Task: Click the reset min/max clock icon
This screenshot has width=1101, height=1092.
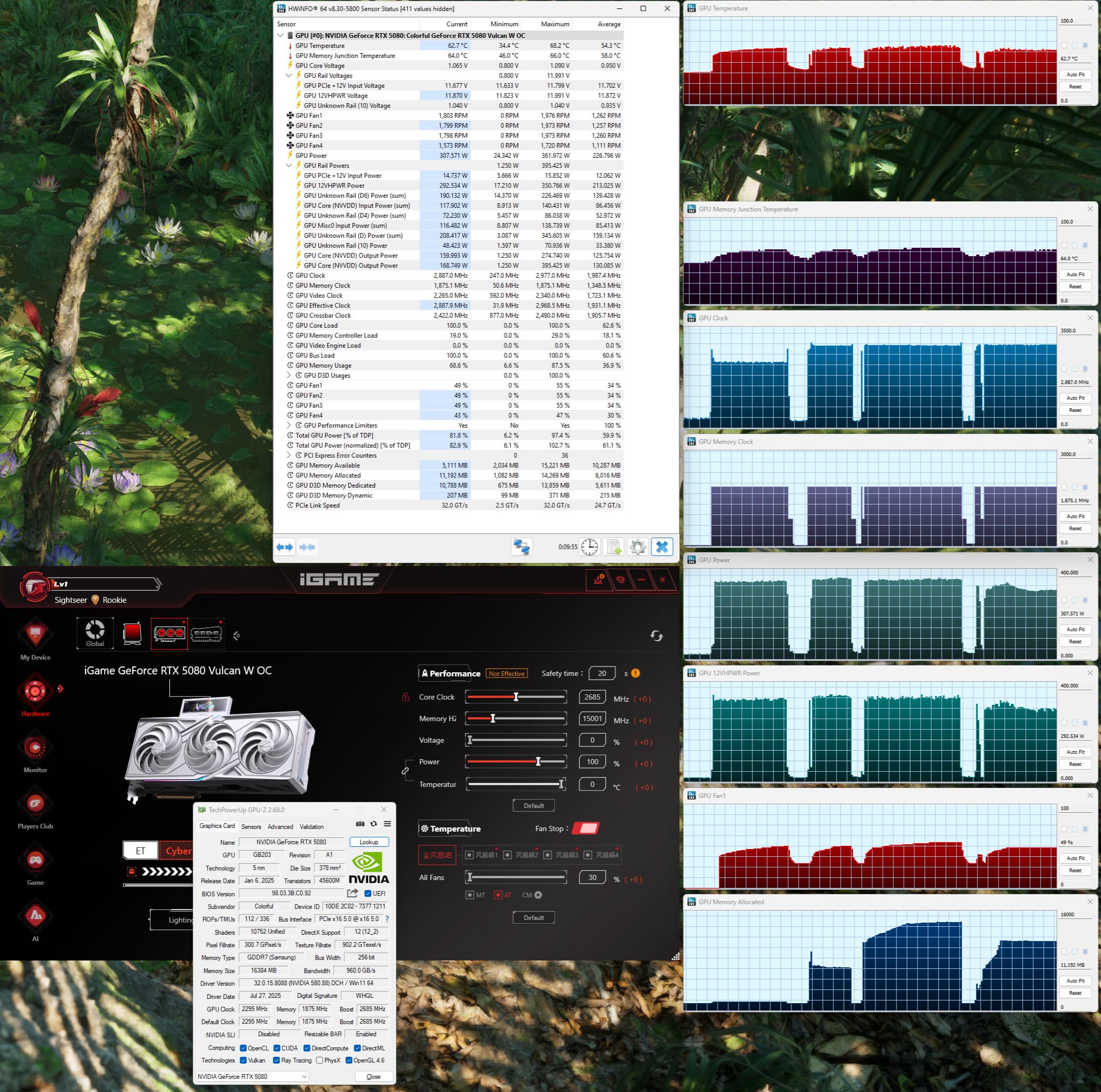Action: (589, 547)
